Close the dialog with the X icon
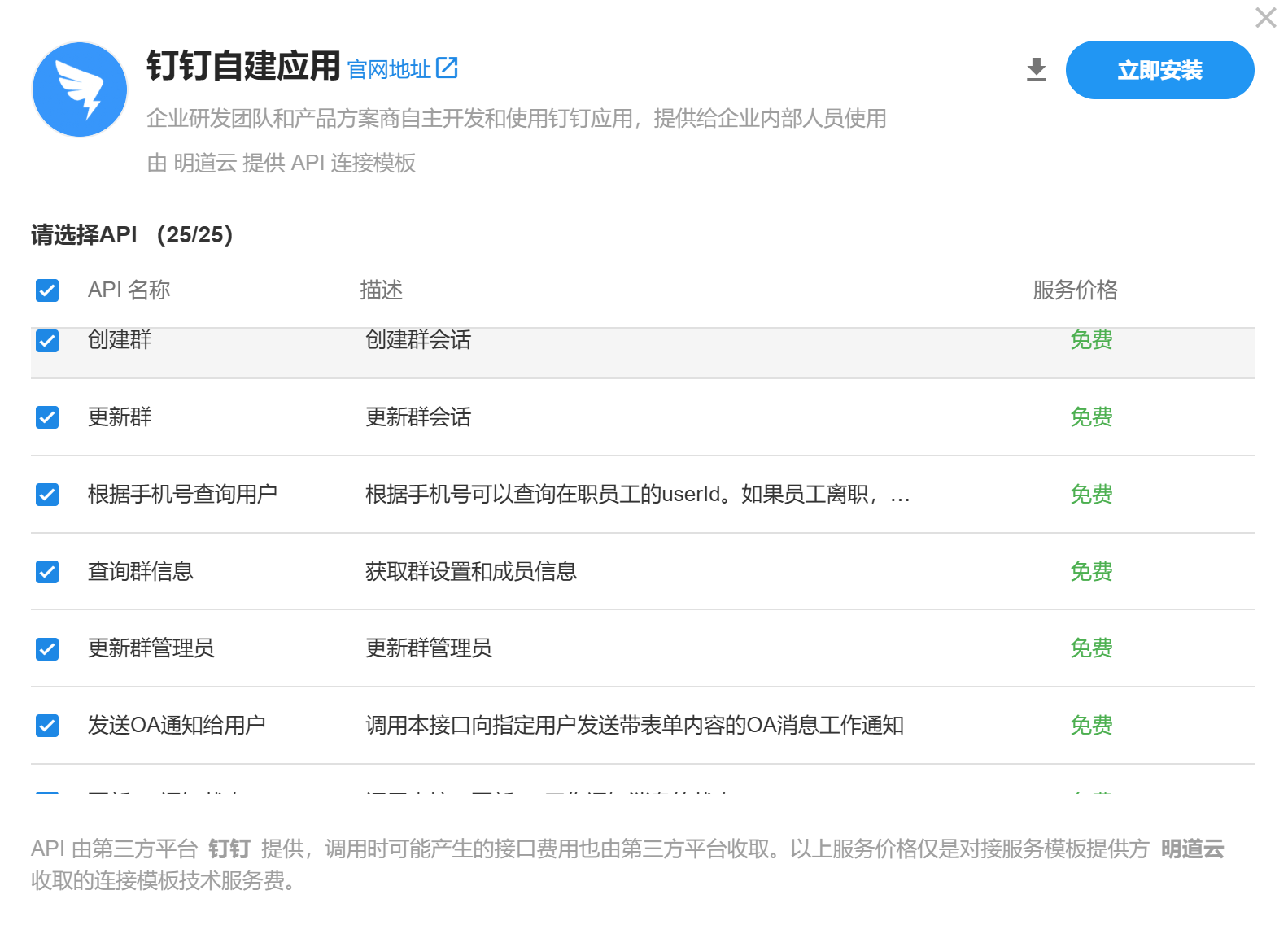This screenshot has height=925, width=1288. pos(1265,17)
